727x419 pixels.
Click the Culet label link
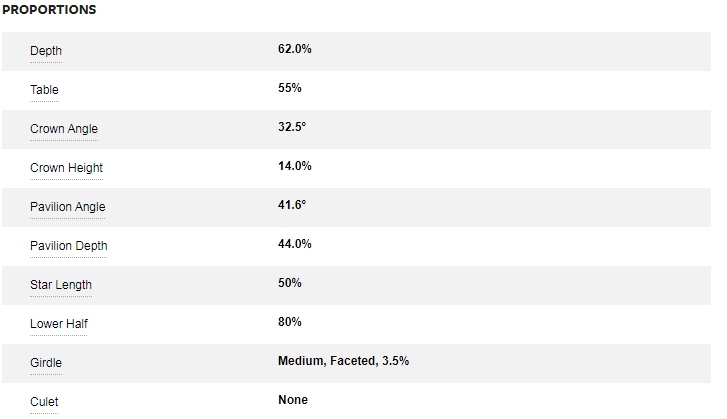point(45,402)
